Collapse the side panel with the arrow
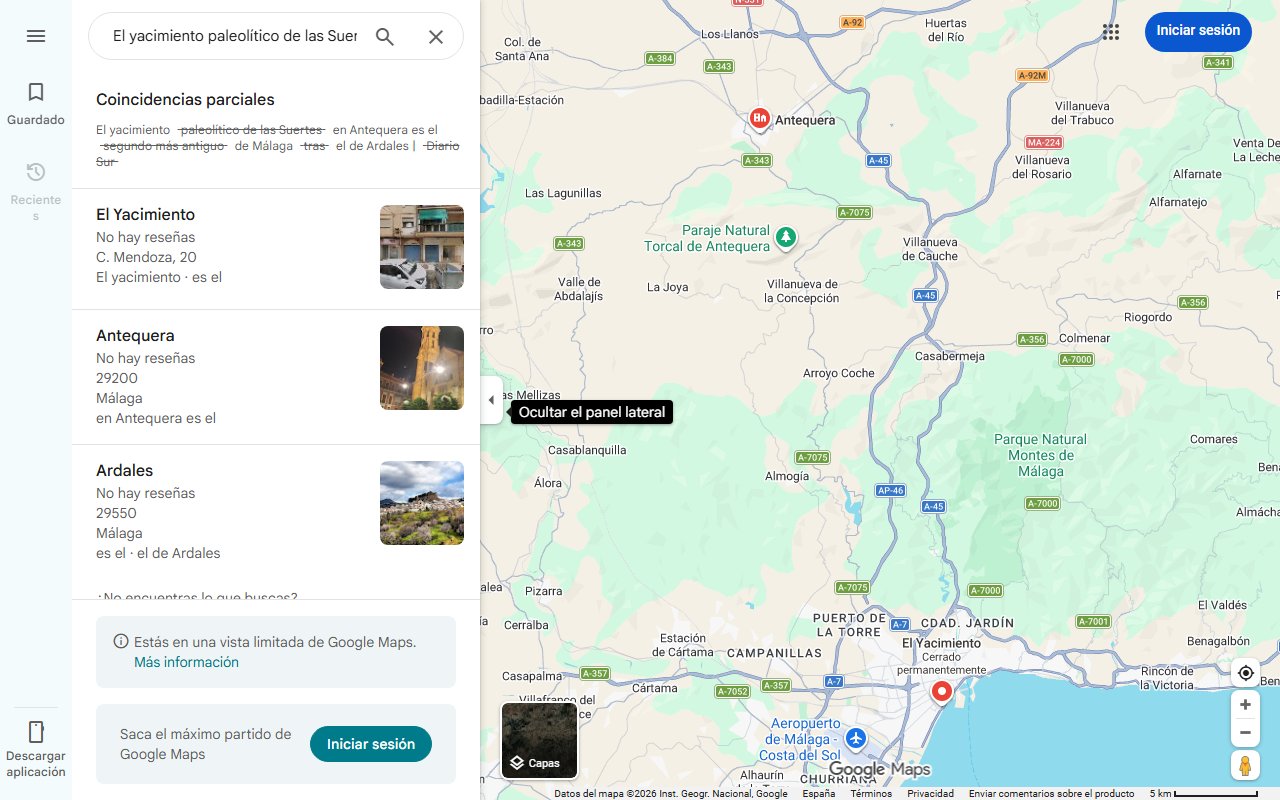The height and width of the screenshot is (800, 1280). tap(491, 400)
